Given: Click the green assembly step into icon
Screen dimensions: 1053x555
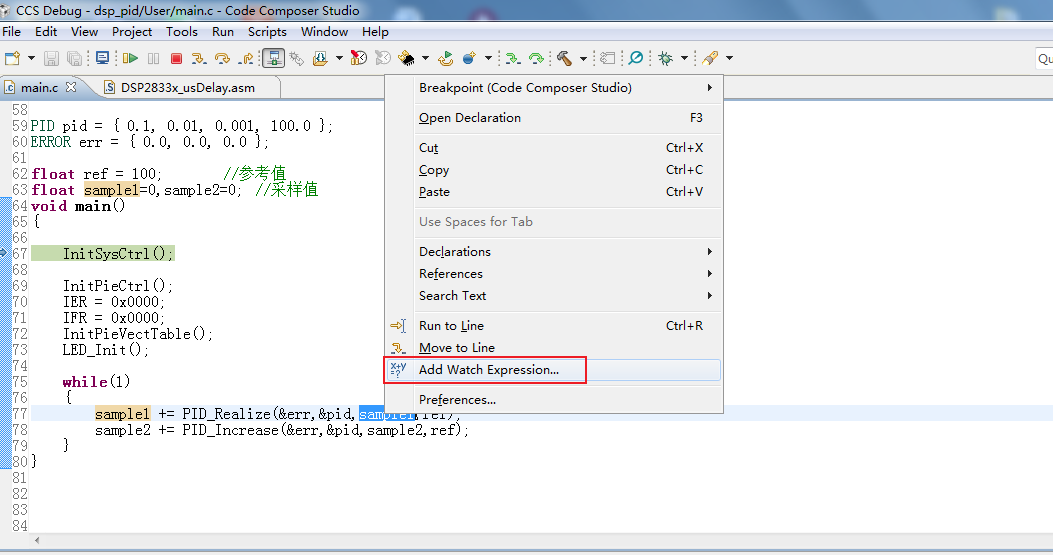Looking at the screenshot, I should tap(513, 58).
